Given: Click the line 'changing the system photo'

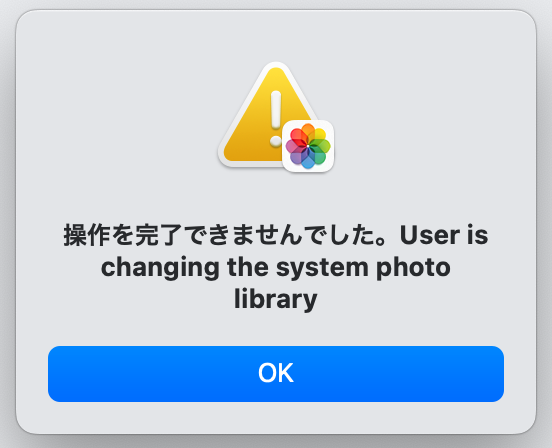Looking at the screenshot, I should pyautogui.click(x=276, y=268).
